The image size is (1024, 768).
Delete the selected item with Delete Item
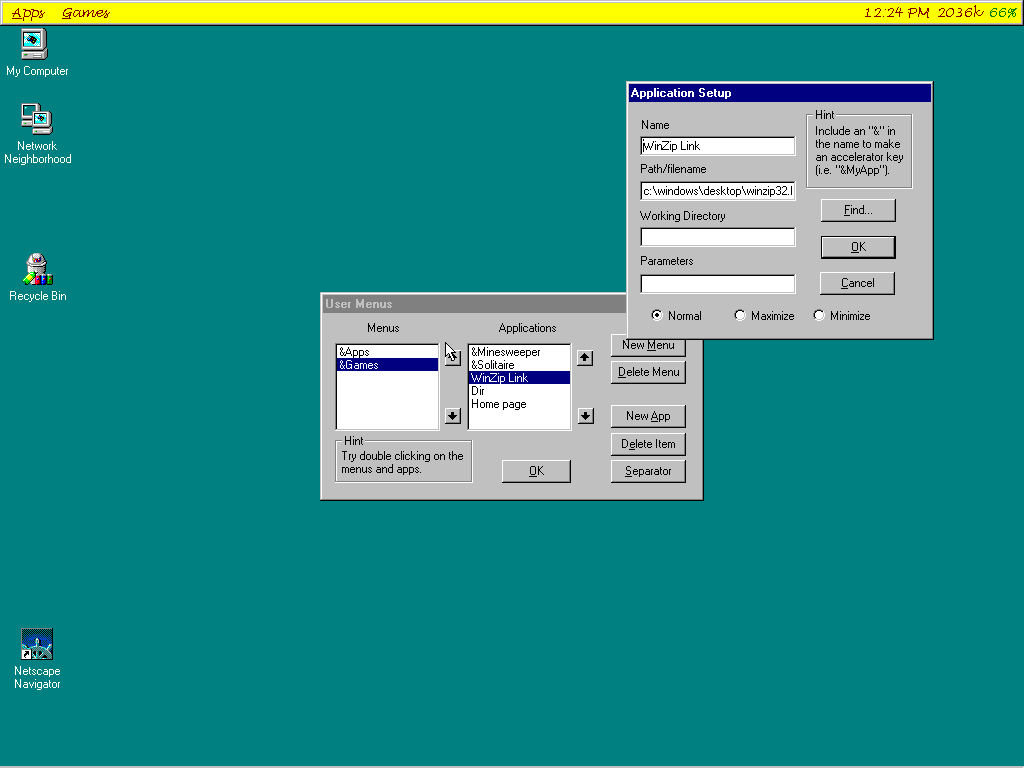pyautogui.click(x=648, y=443)
